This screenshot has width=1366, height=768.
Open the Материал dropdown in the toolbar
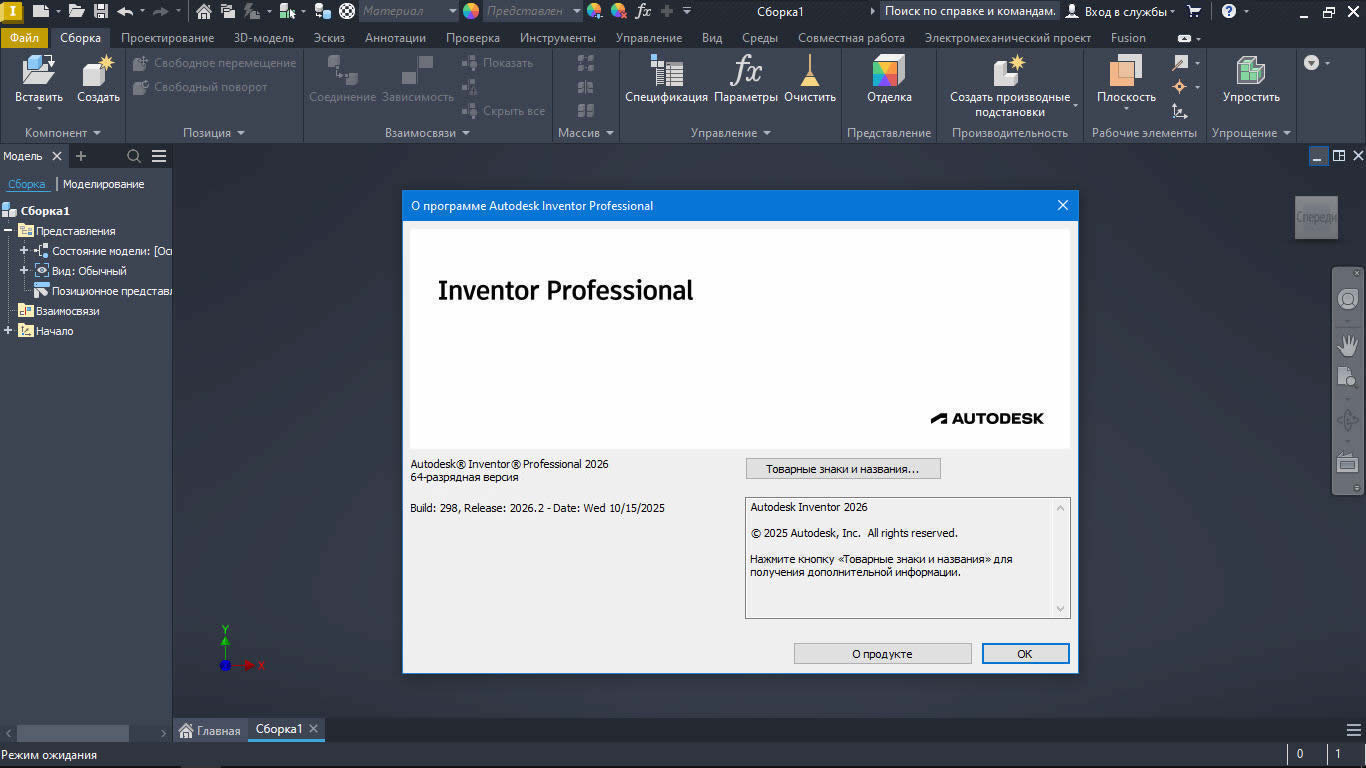tap(452, 11)
